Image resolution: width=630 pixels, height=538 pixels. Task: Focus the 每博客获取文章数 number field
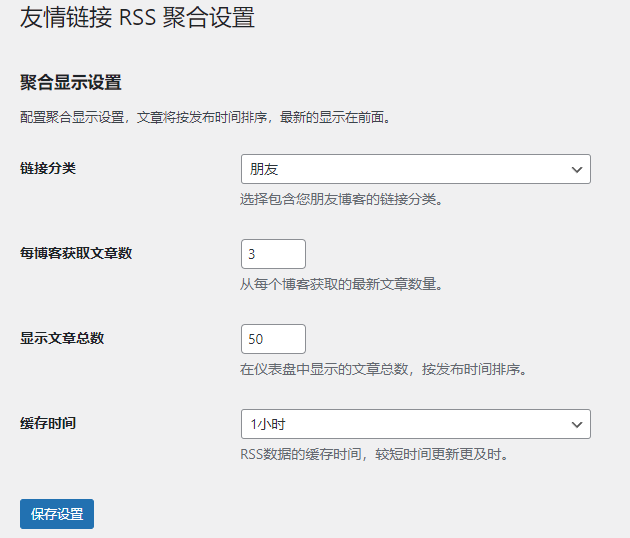(x=273, y=254)
